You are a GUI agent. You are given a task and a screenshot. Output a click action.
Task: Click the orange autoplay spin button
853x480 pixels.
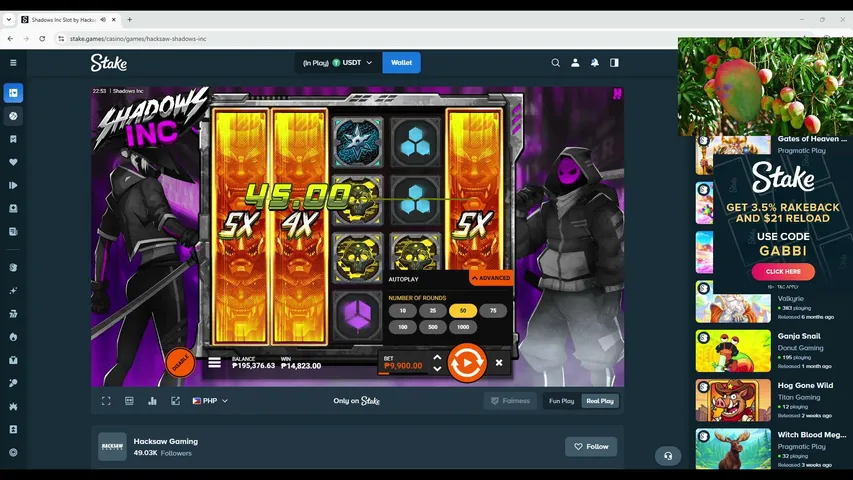coord(467,362)
